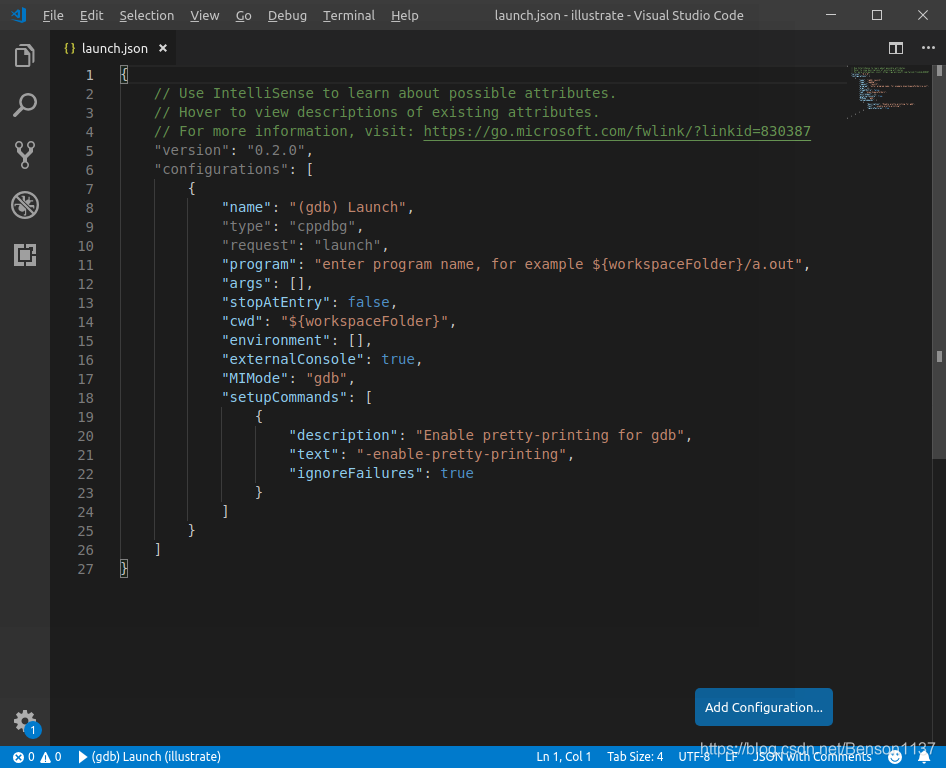The height and width of the screenshot is (768, 946).
Task: Select the launch.json editor tab
Action: click(113, 48)
